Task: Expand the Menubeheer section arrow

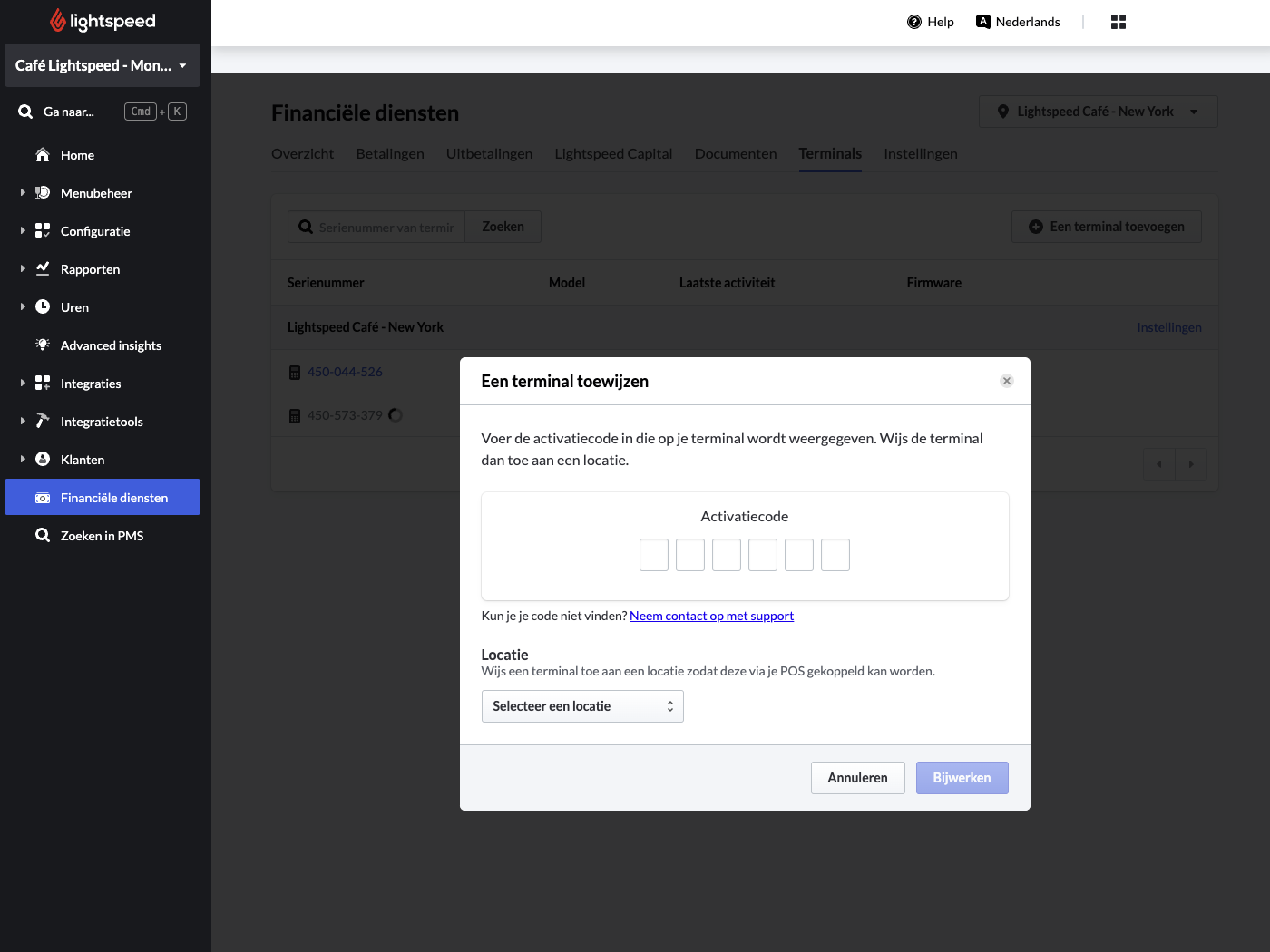Action: point(23,193)
